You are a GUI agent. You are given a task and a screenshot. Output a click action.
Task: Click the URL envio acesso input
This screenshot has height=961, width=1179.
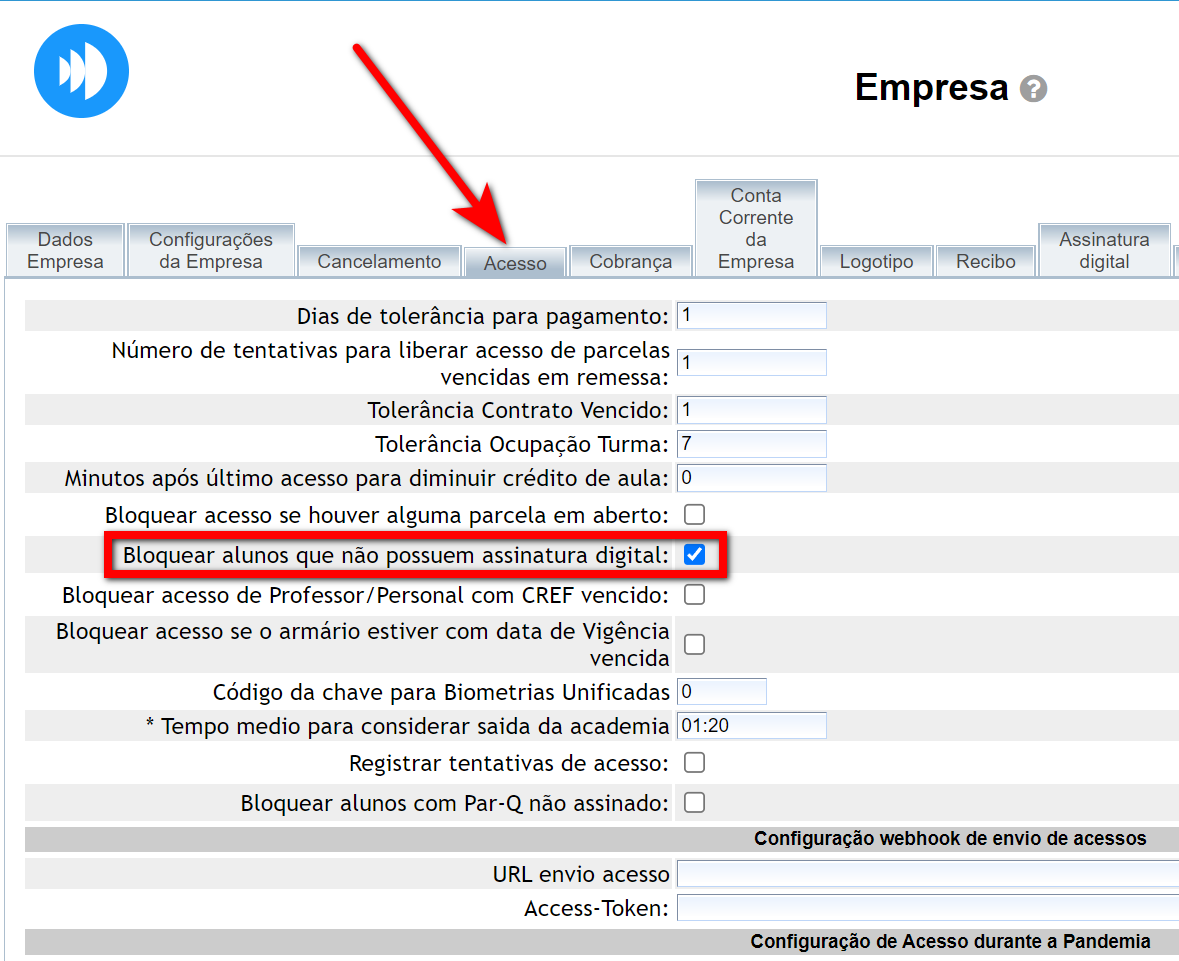(x=927, y=874)
